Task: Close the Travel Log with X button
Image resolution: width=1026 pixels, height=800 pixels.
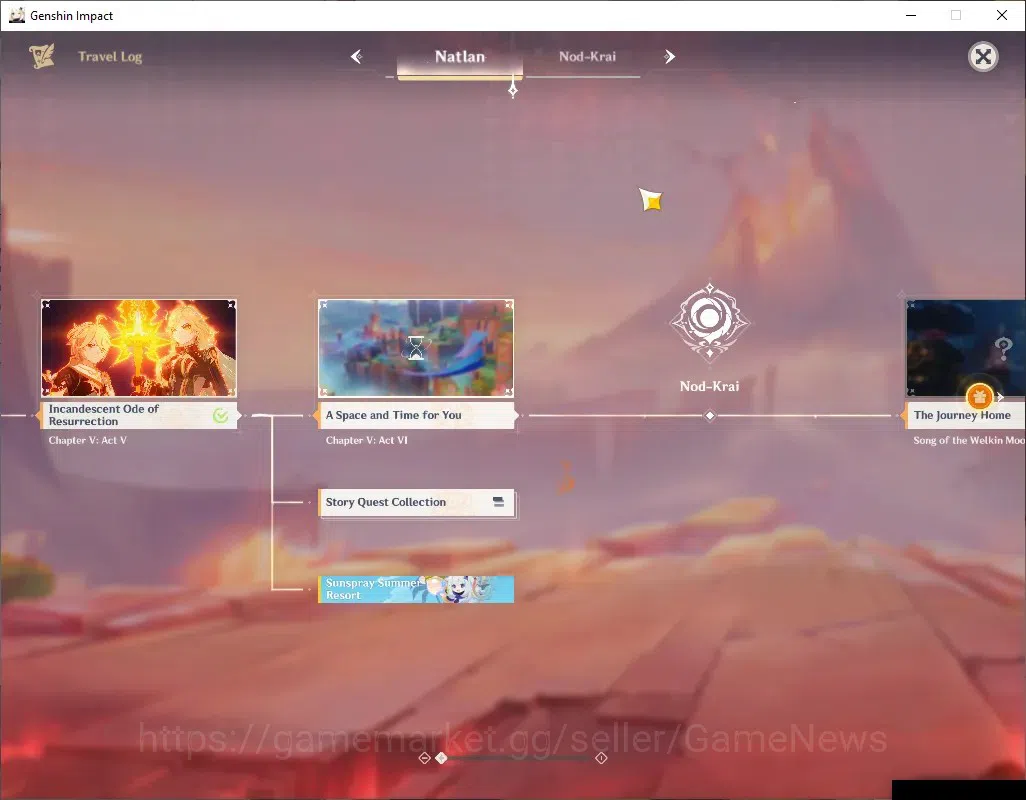Action: (x=983, y=57)
